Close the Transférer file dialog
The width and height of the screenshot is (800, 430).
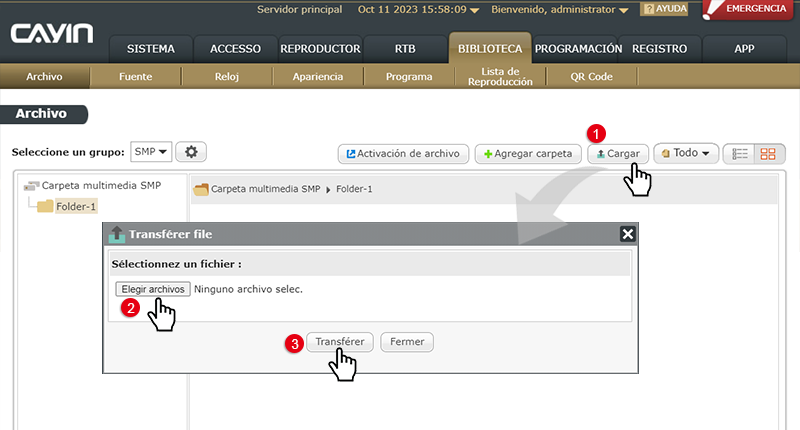coord(627,234)
